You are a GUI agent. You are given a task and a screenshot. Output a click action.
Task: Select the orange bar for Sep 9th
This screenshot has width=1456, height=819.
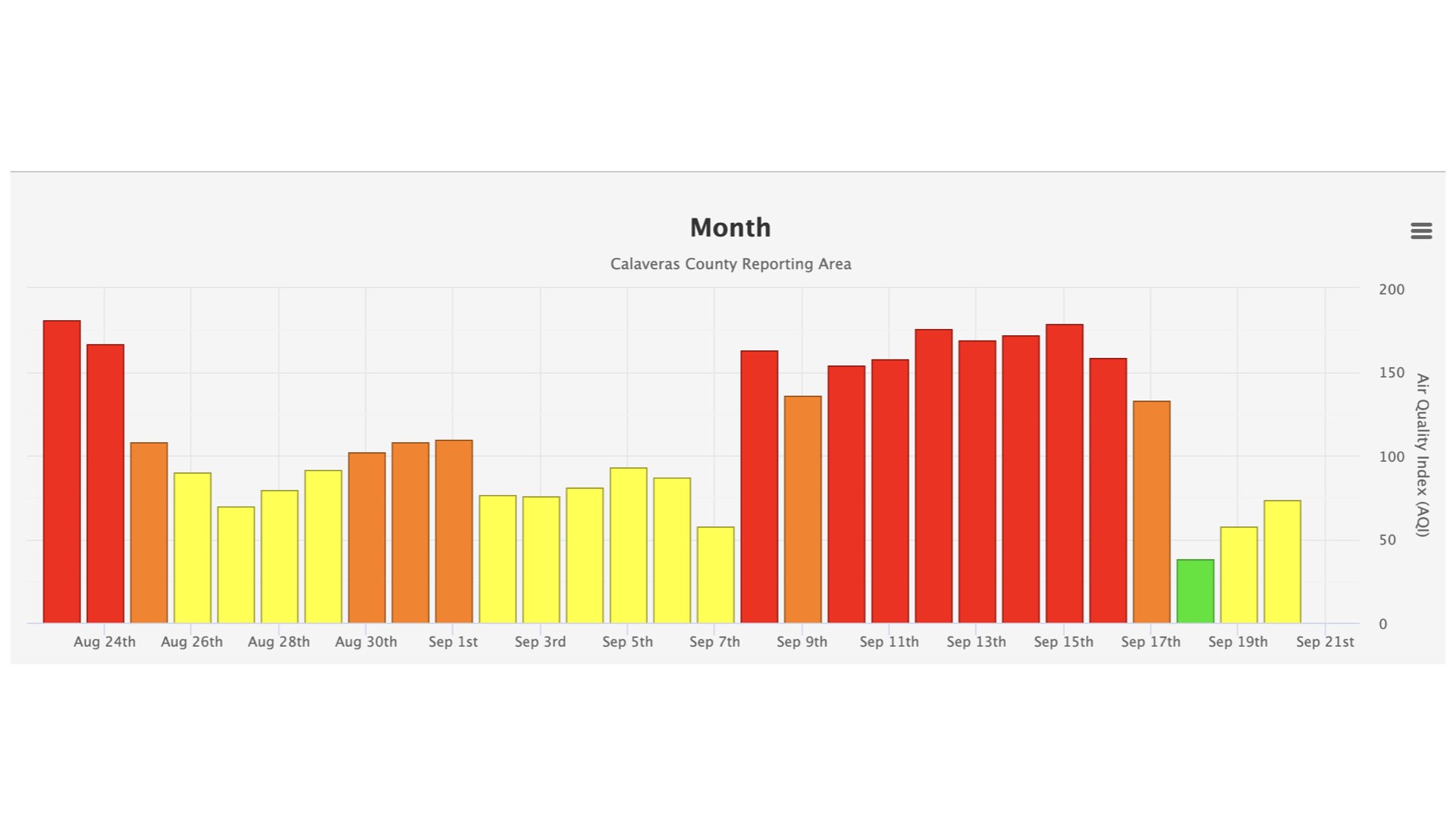coord(803,510)
